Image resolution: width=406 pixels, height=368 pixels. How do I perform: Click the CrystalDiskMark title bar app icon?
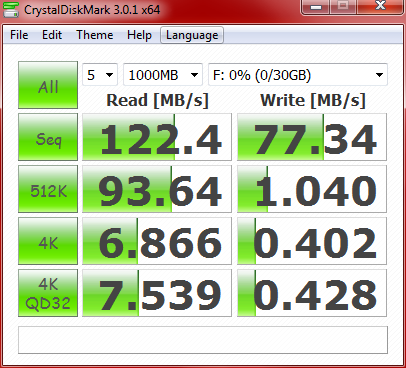click(x=10, y=10)
